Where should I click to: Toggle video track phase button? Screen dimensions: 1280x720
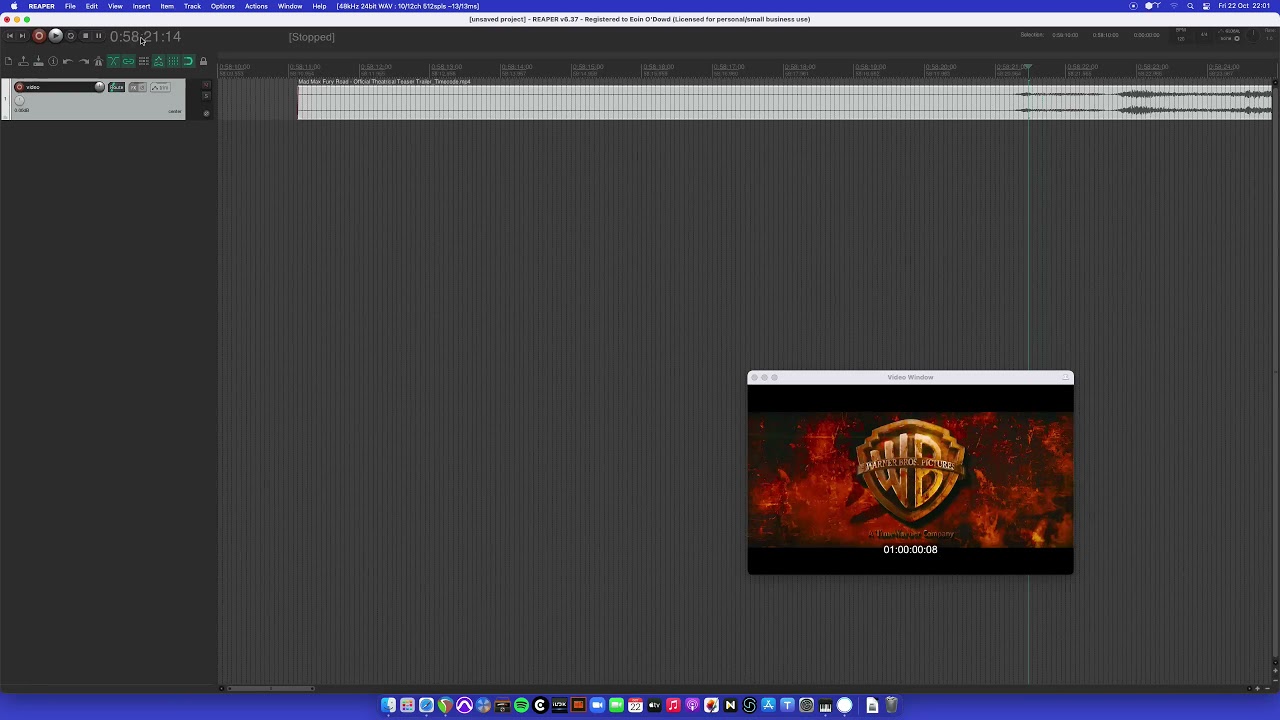click(x=206, y=113)
